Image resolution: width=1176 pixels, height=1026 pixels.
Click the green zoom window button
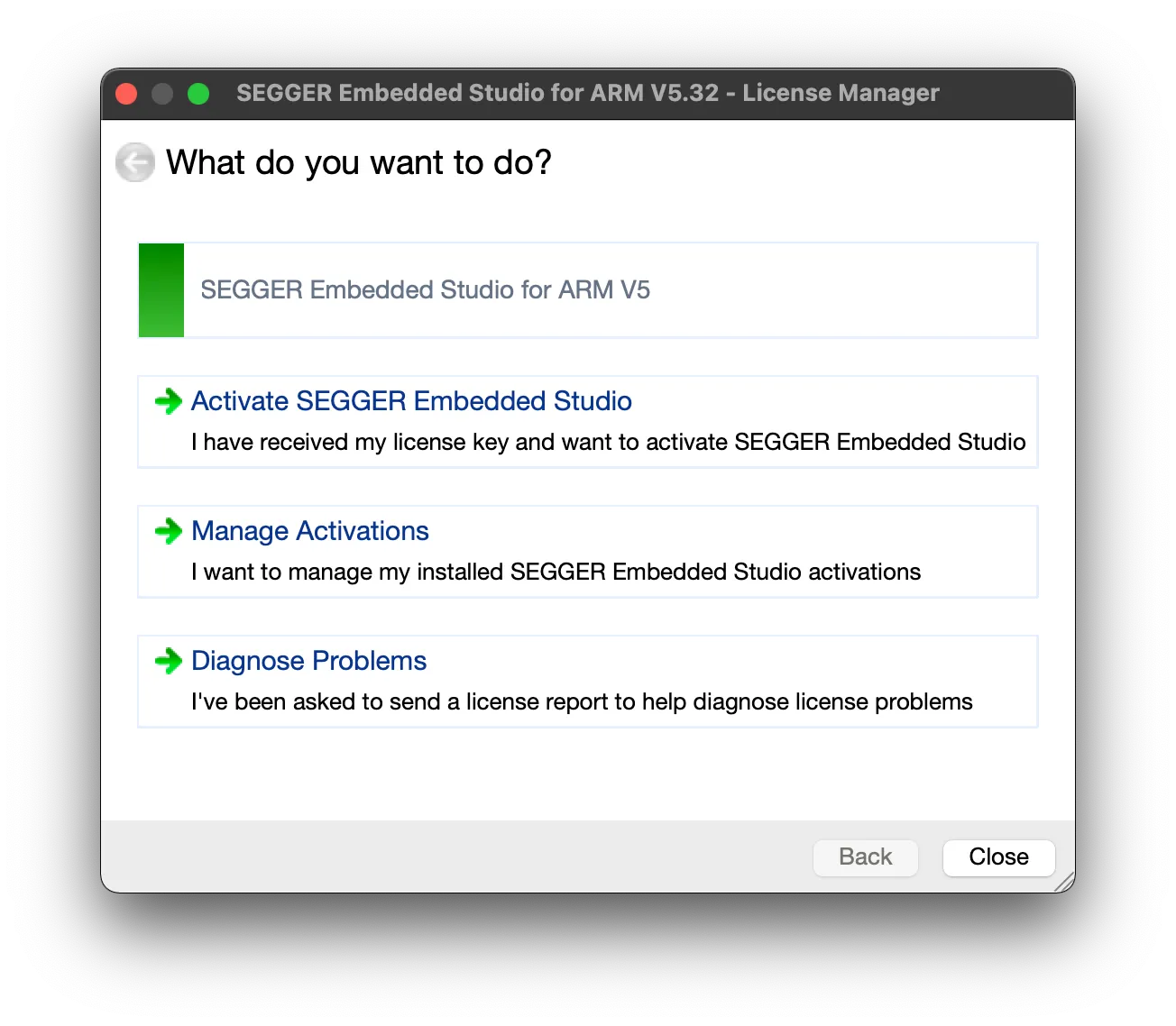click(198, 94)
